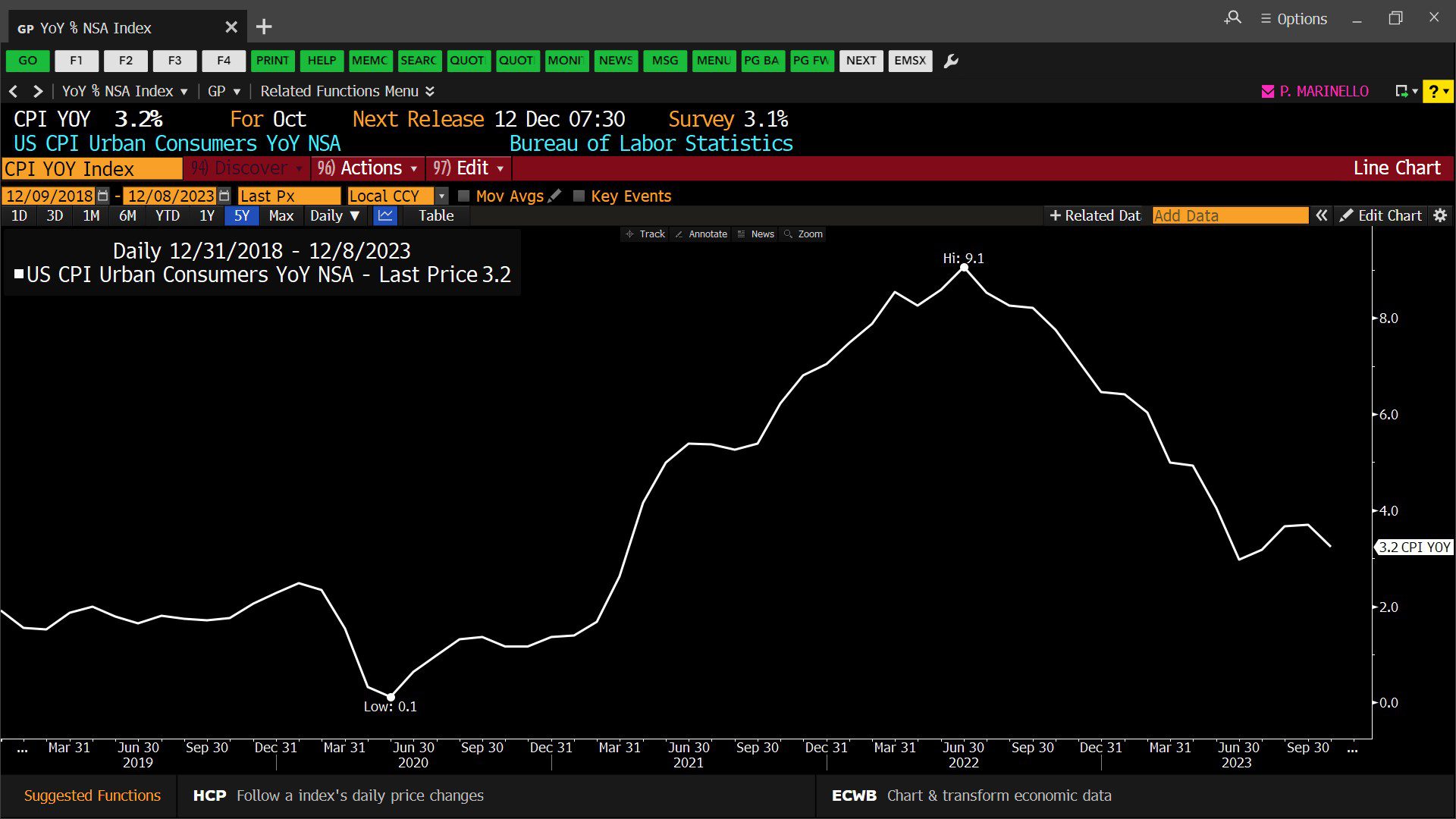The width and height of the screenshot is (1456, 819).
Task: Activate the chart Zoom tool
Action: click(804, 234)
